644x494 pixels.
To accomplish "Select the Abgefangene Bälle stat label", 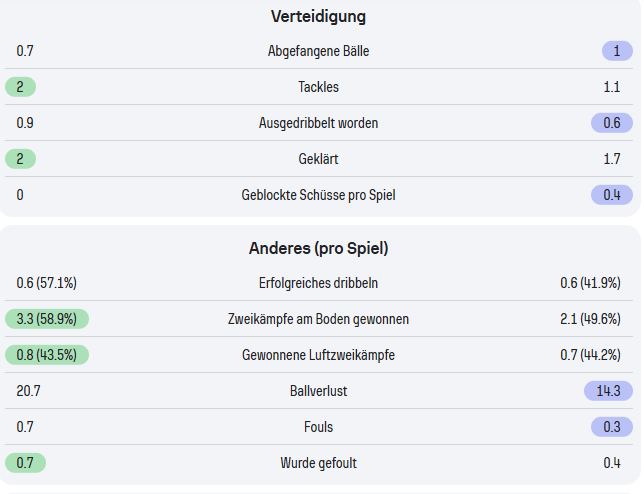I will [318, 51].
